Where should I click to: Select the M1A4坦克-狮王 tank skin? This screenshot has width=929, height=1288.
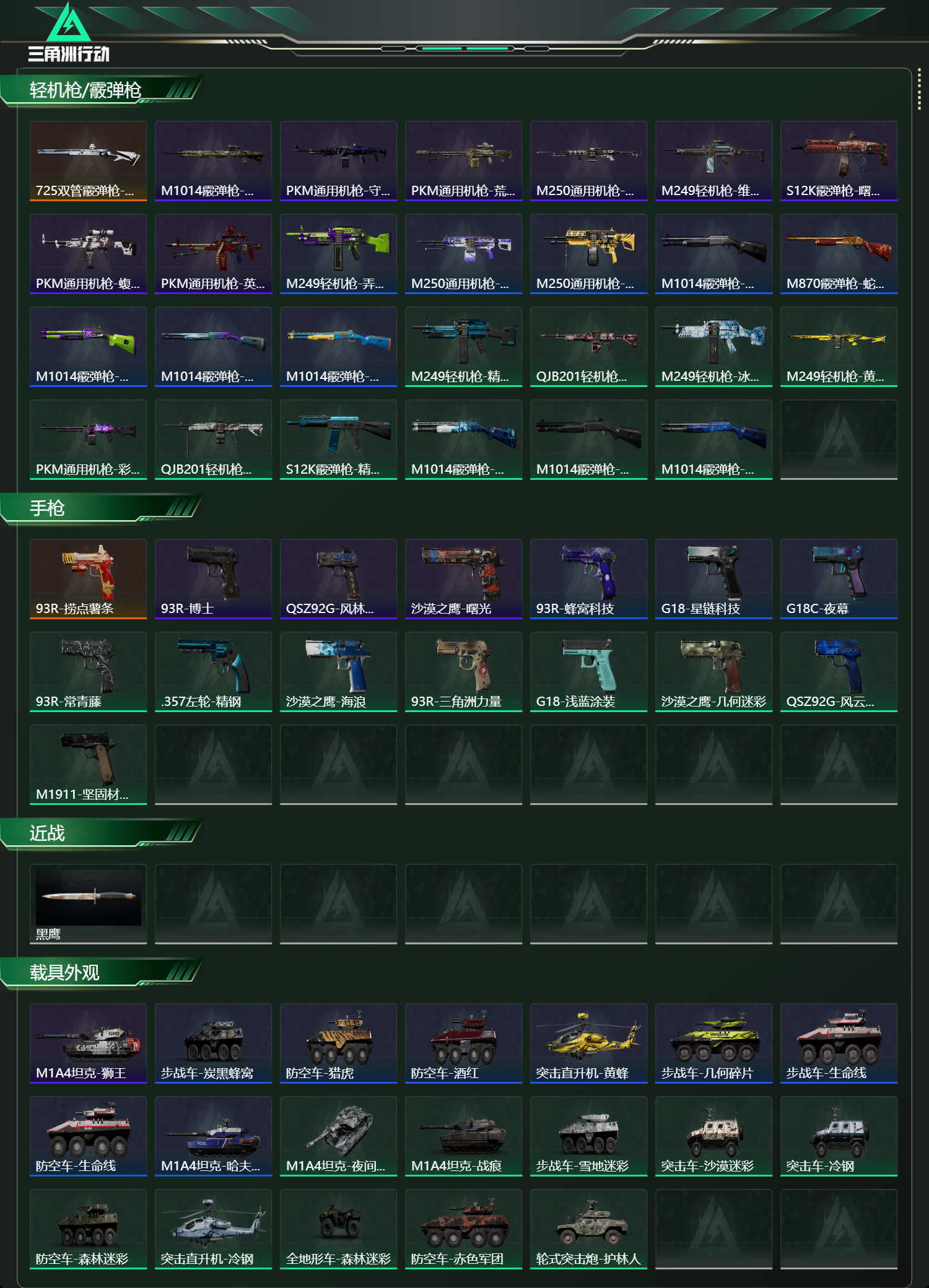(x=88, y=1043)
